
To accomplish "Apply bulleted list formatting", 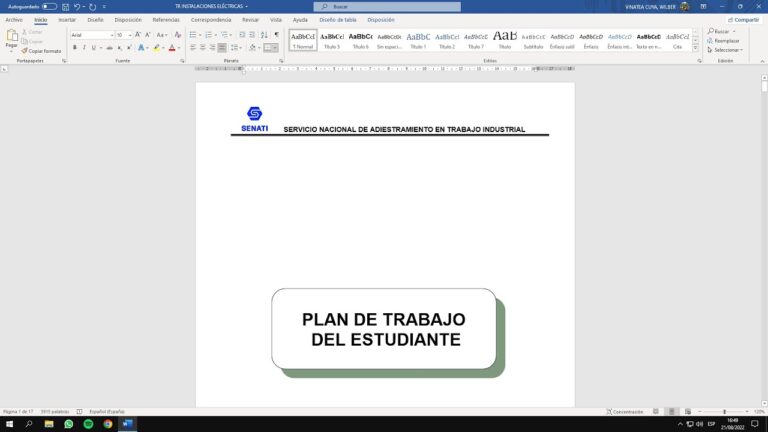I will [192, 35].
